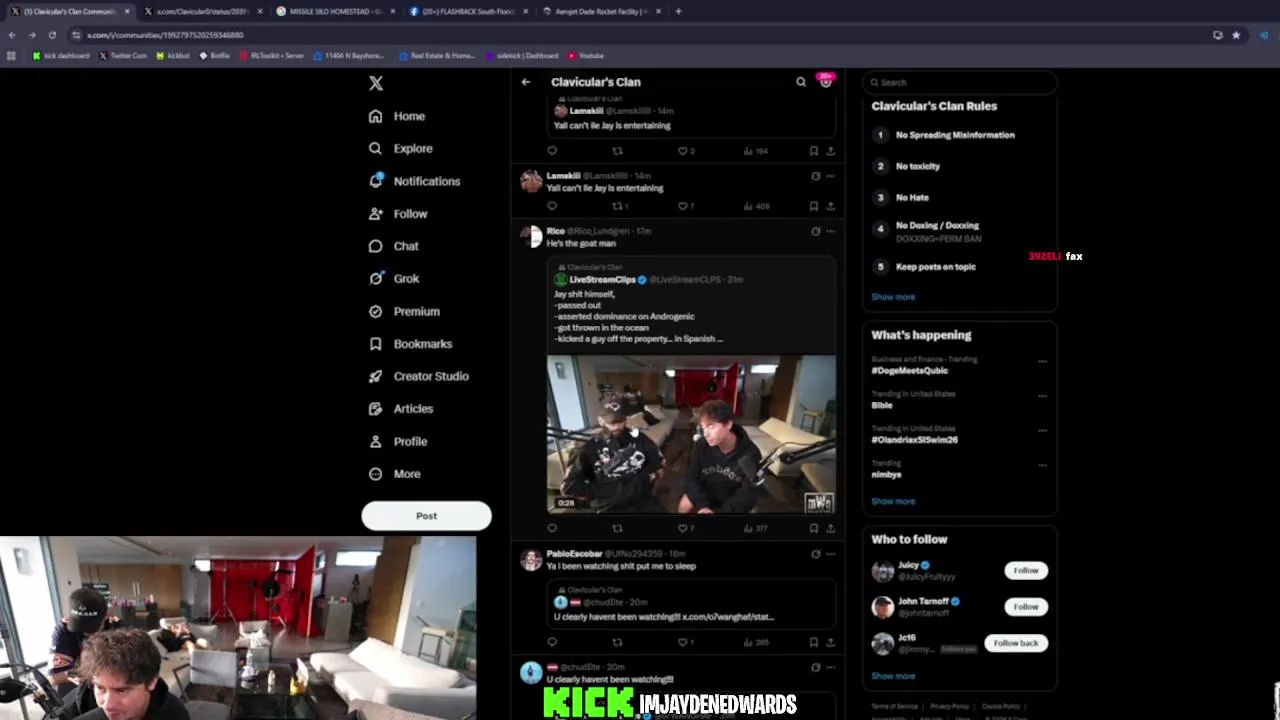This screenshot has height=720, width=1280.
Task: Bookmark this page with star icon
Action: [x=1236, y=35]
